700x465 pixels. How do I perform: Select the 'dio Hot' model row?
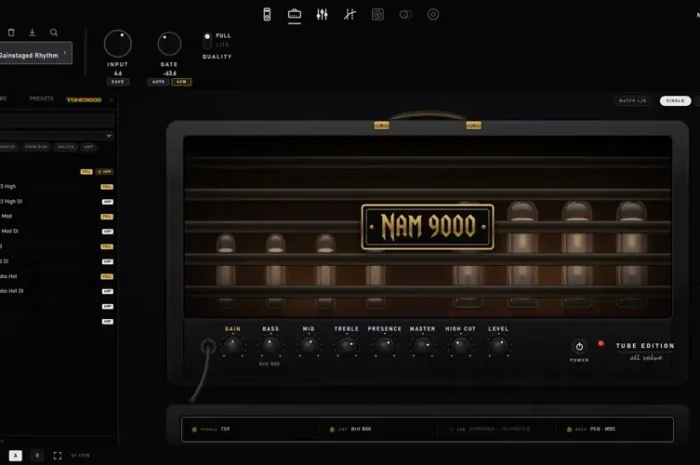(x=57, y=276)
